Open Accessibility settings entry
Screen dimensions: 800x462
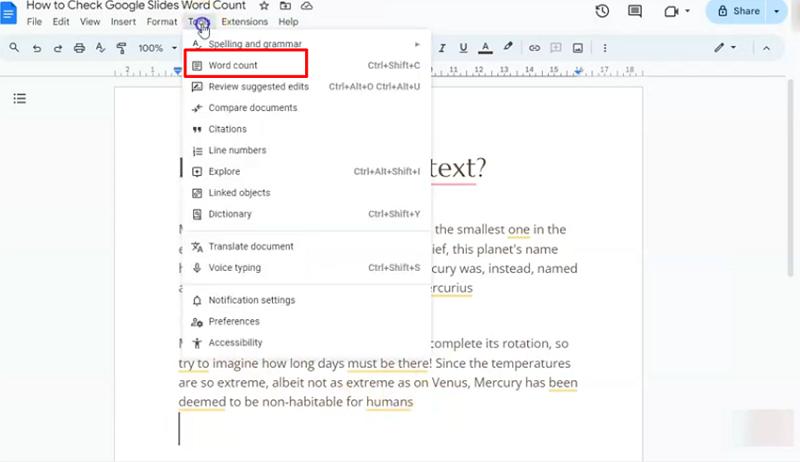(x=307, y=343)
